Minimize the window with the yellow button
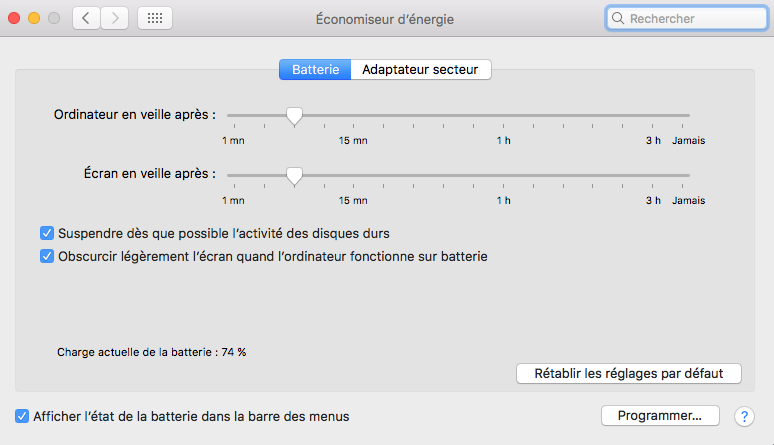The width and height of the screenshot is (774, 445). point(34,18)
